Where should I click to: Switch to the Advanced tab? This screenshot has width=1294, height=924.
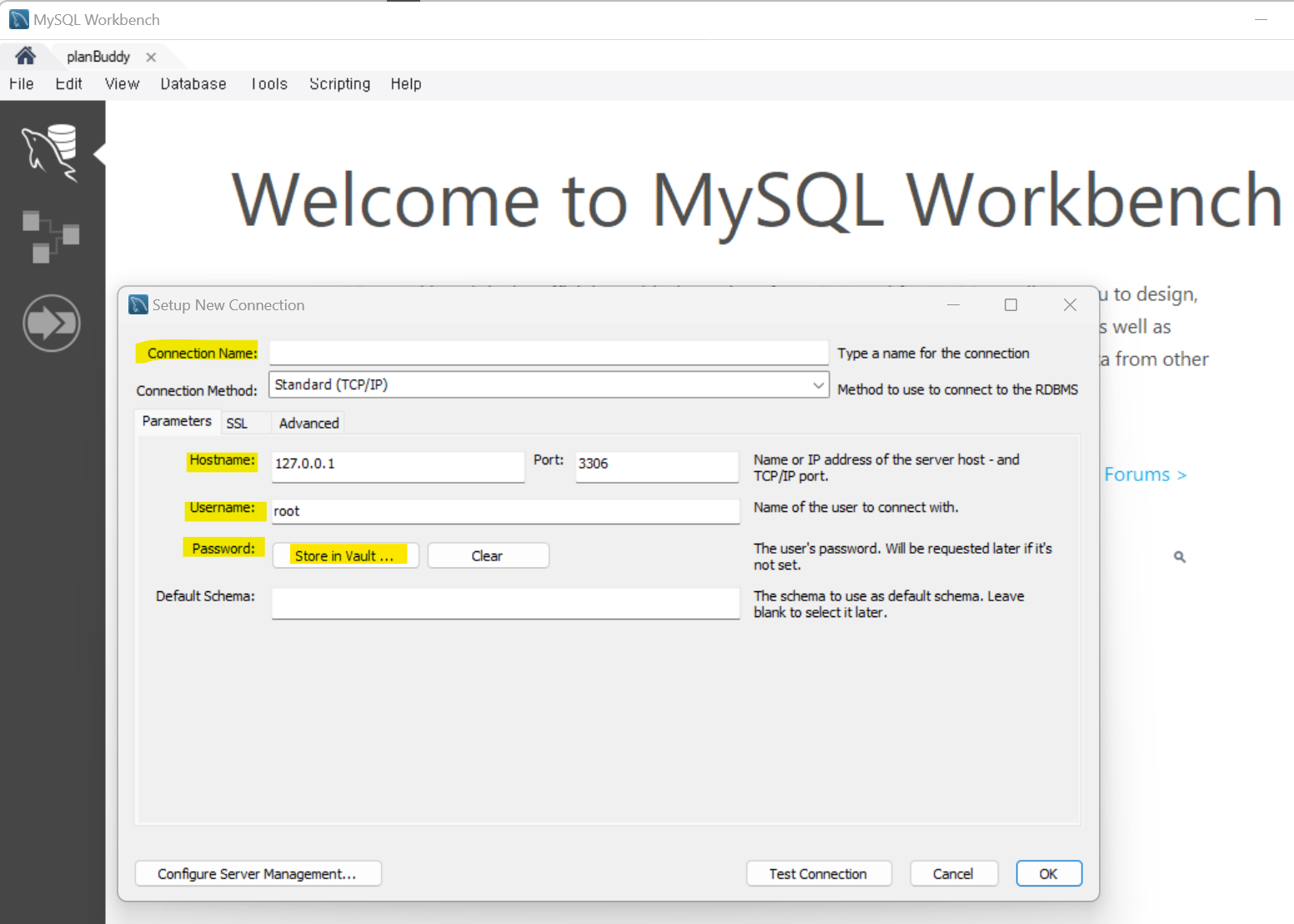[x=308, y=423]
